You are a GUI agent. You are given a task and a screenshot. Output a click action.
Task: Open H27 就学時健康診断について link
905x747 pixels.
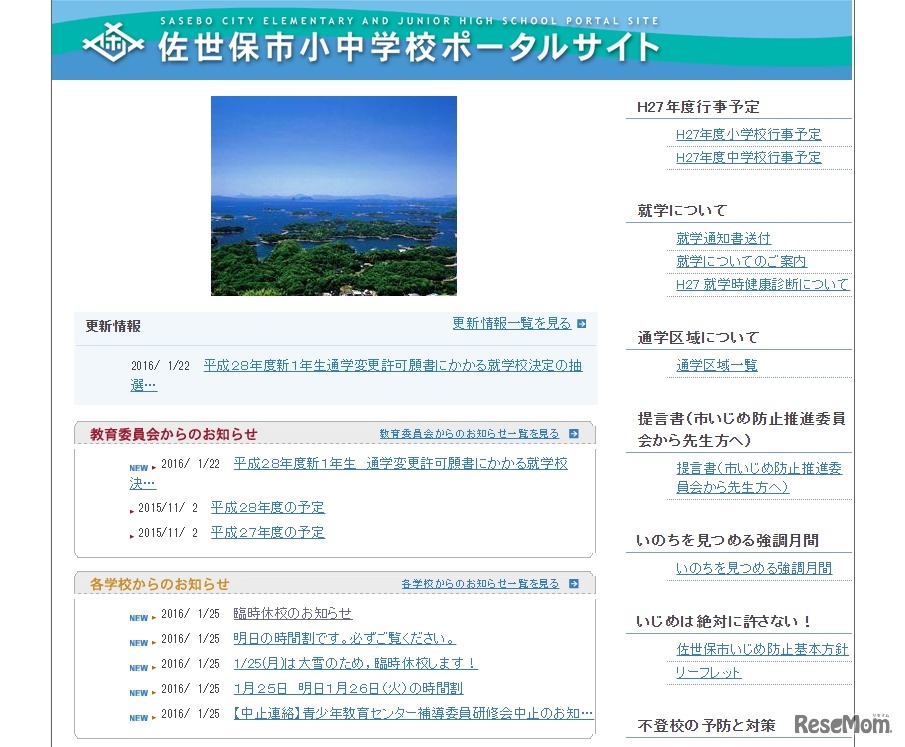tap(762, 285)
